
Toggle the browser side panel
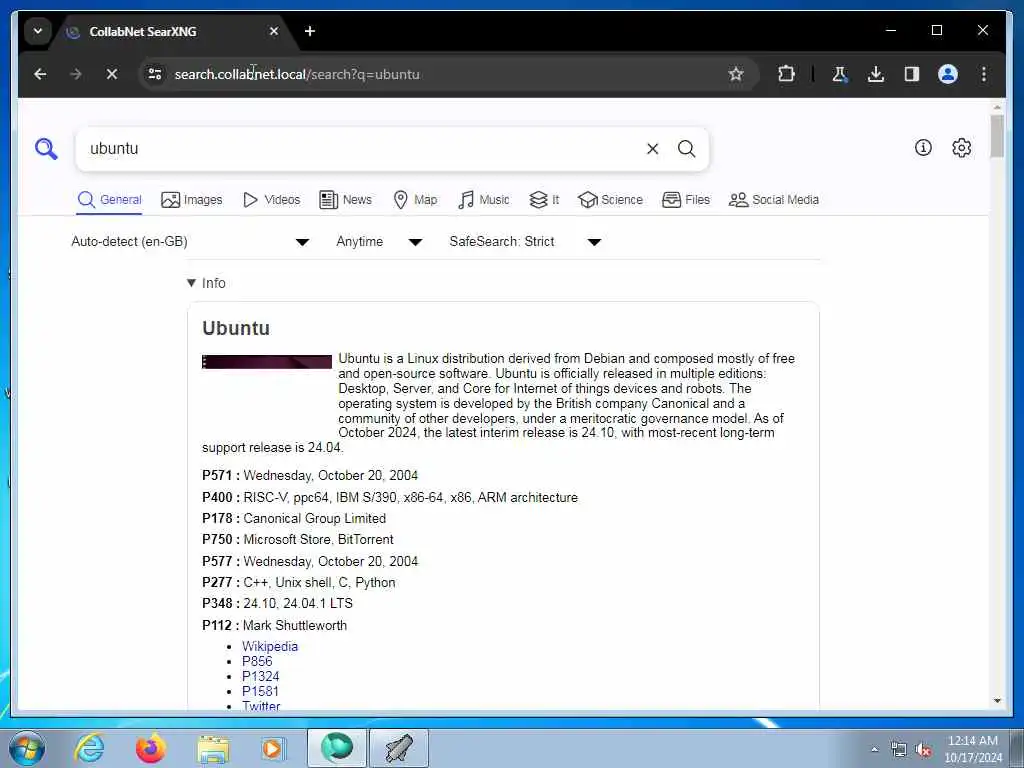(x=912, y=74)
